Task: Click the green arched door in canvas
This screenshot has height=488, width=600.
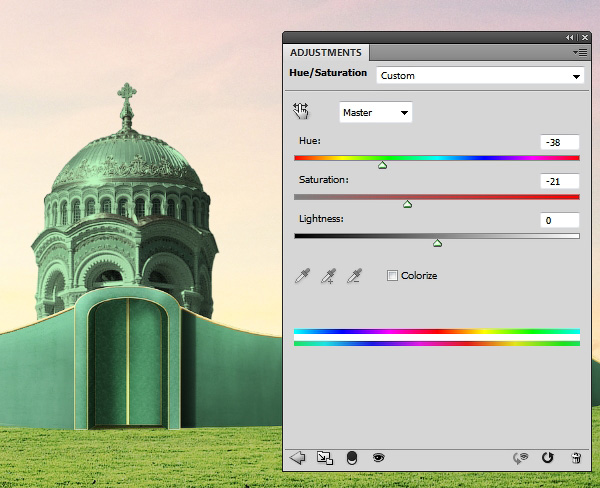Action: point(127,362)
